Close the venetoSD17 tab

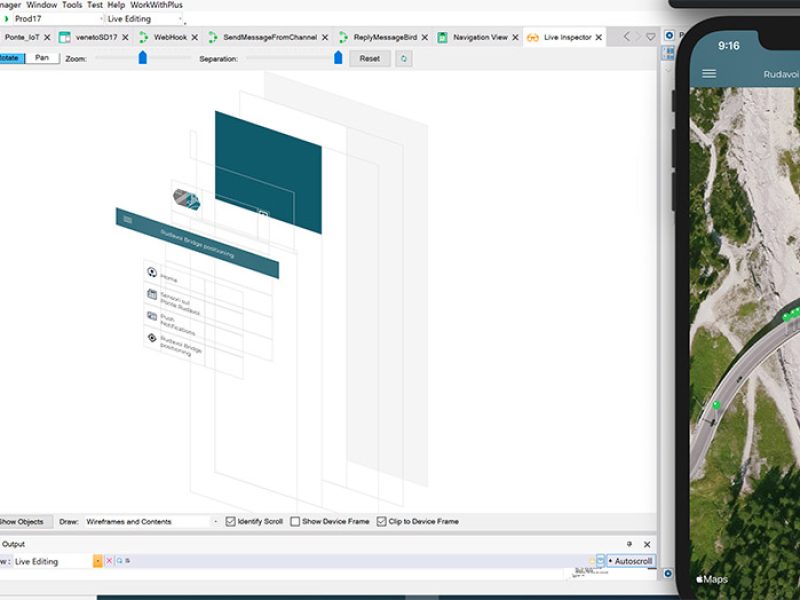point(125,37)
